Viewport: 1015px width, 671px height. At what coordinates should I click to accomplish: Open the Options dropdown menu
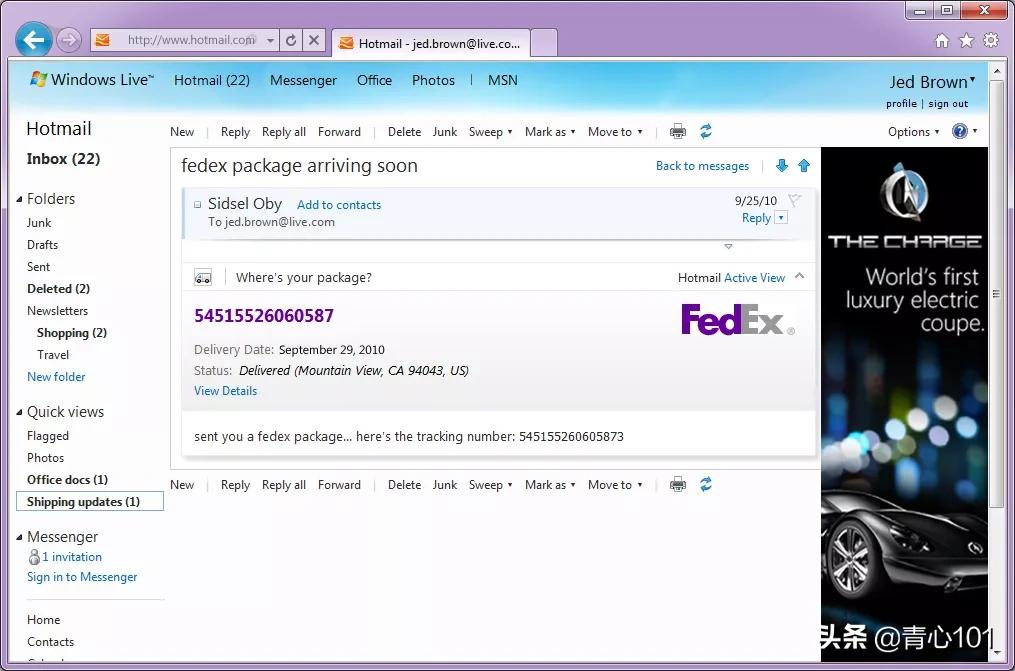[913, 132]
